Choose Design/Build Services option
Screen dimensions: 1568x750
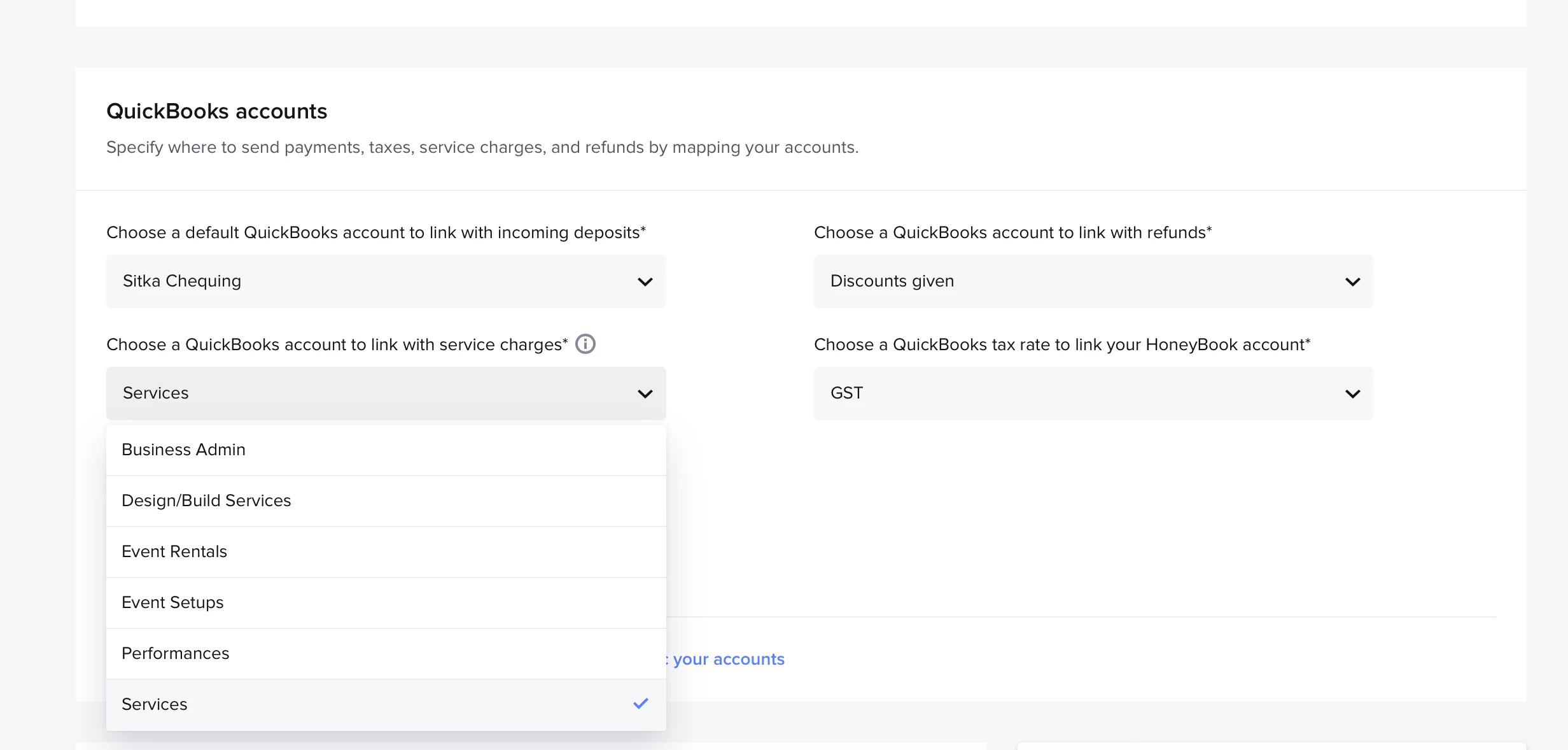(x=386, y=501)
